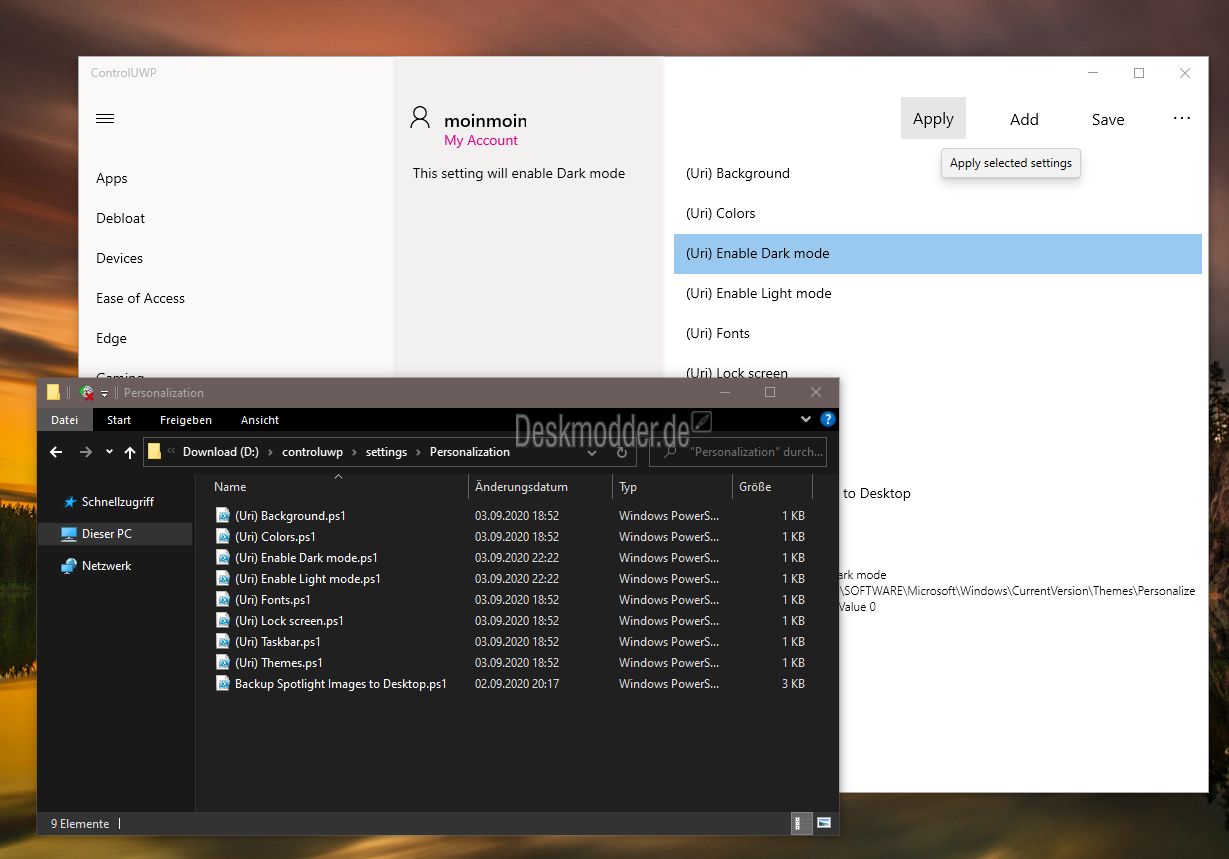Click the (Uri) Fonts.ps1 file icon
Screen dimensions: 1229x859
tap(223, 600)
